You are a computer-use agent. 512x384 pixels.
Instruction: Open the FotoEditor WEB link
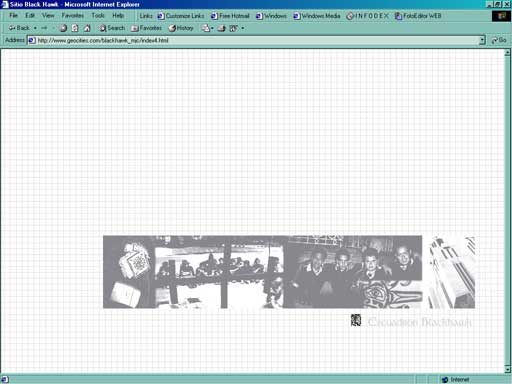click(x=418, y=16)
